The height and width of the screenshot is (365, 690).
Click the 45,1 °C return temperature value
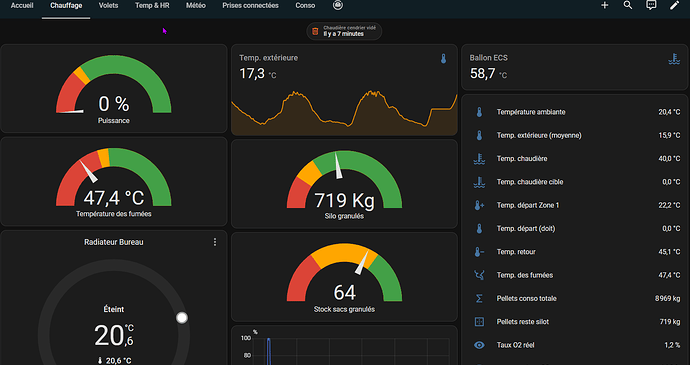point(669,252)
